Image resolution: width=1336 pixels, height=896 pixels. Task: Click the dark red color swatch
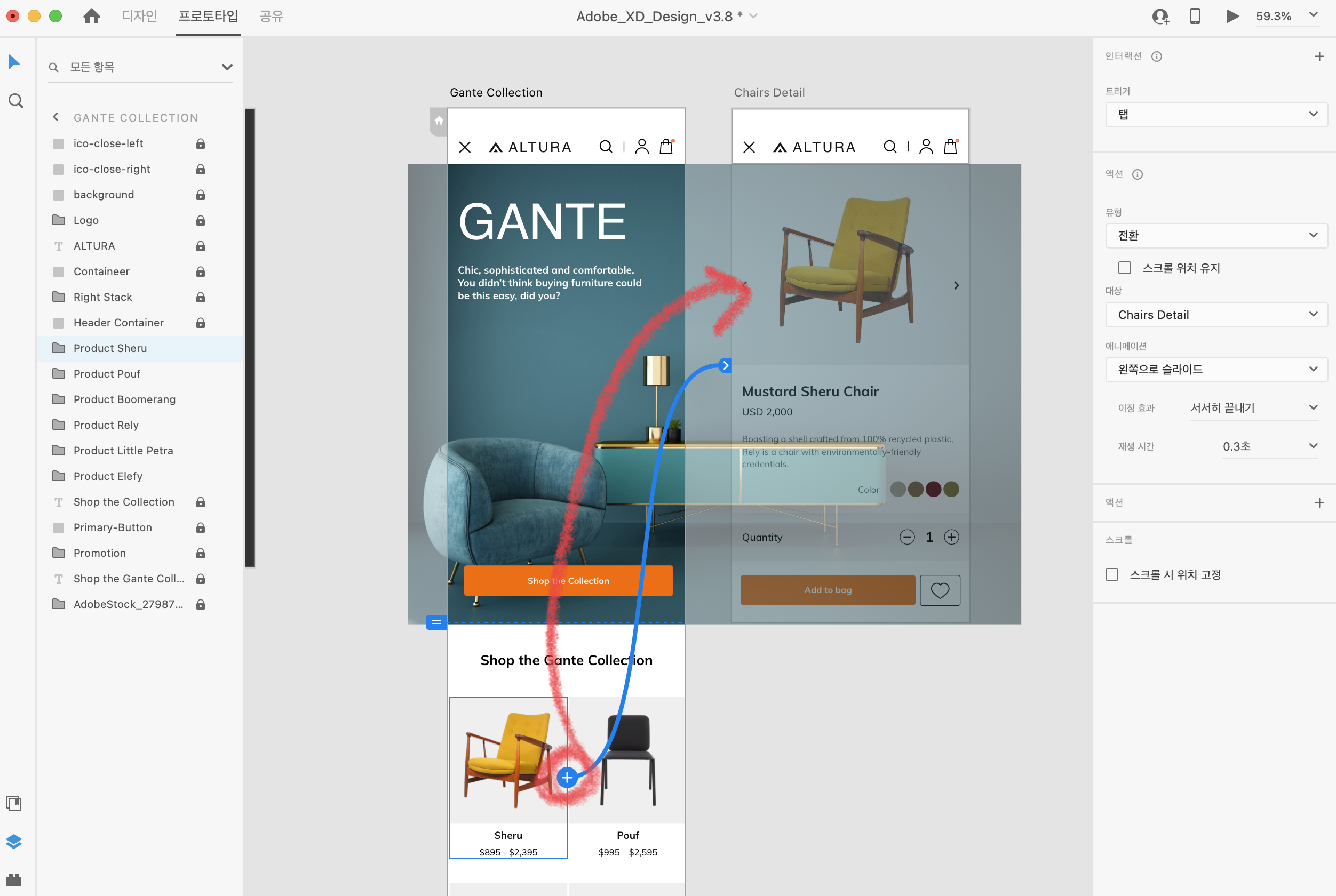tap(933, 489)
